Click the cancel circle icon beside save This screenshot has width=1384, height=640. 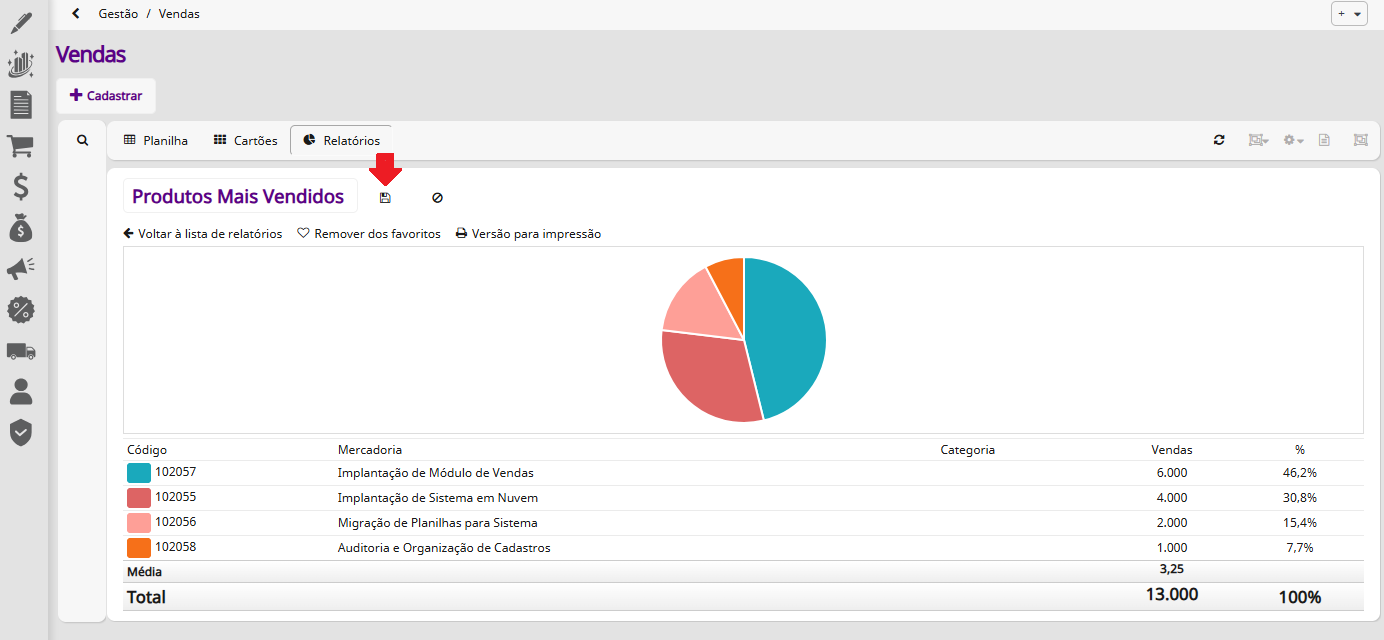(x=437, y=198)
